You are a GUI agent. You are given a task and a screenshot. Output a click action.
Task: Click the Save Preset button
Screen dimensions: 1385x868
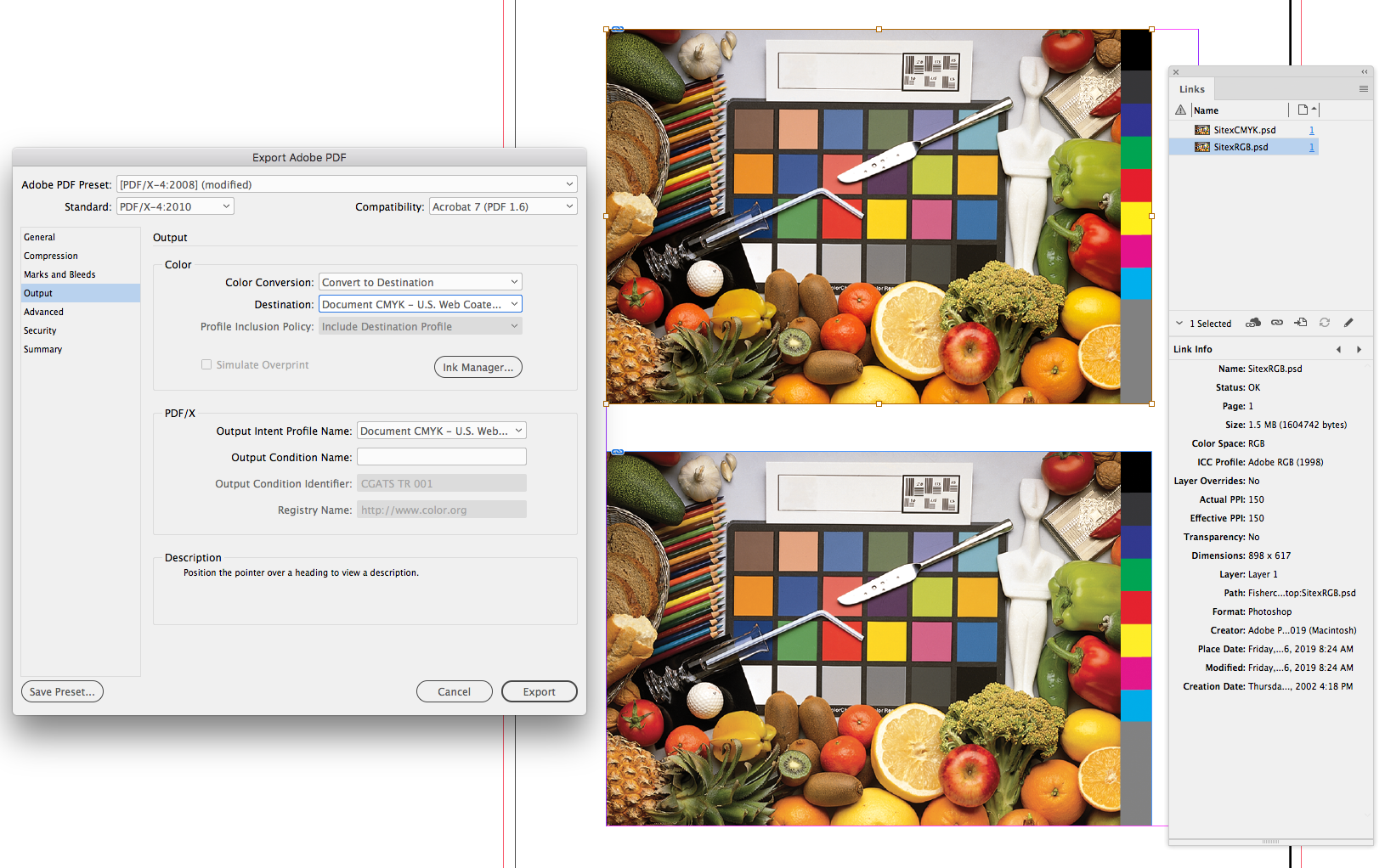coord(62,691)
